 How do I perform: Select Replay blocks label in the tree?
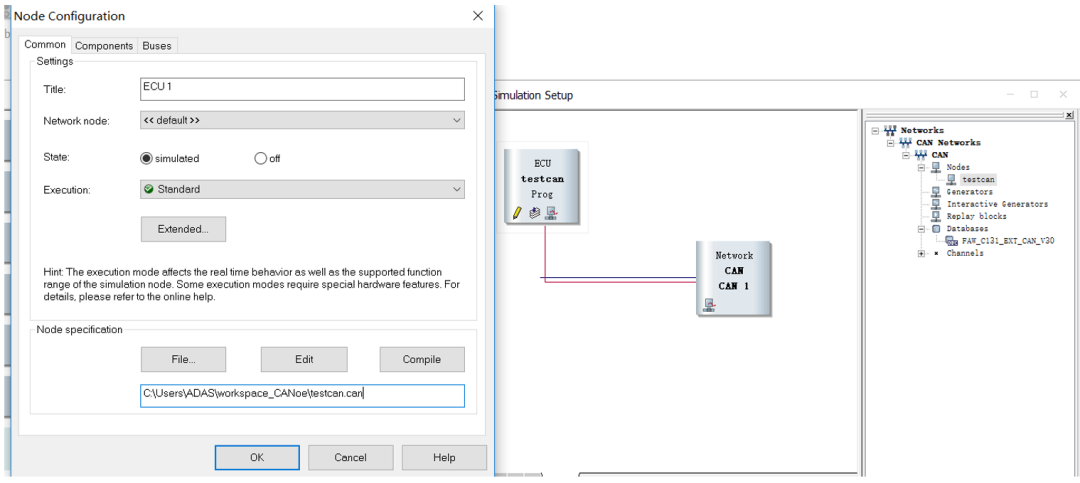click(x=976, y=216)
